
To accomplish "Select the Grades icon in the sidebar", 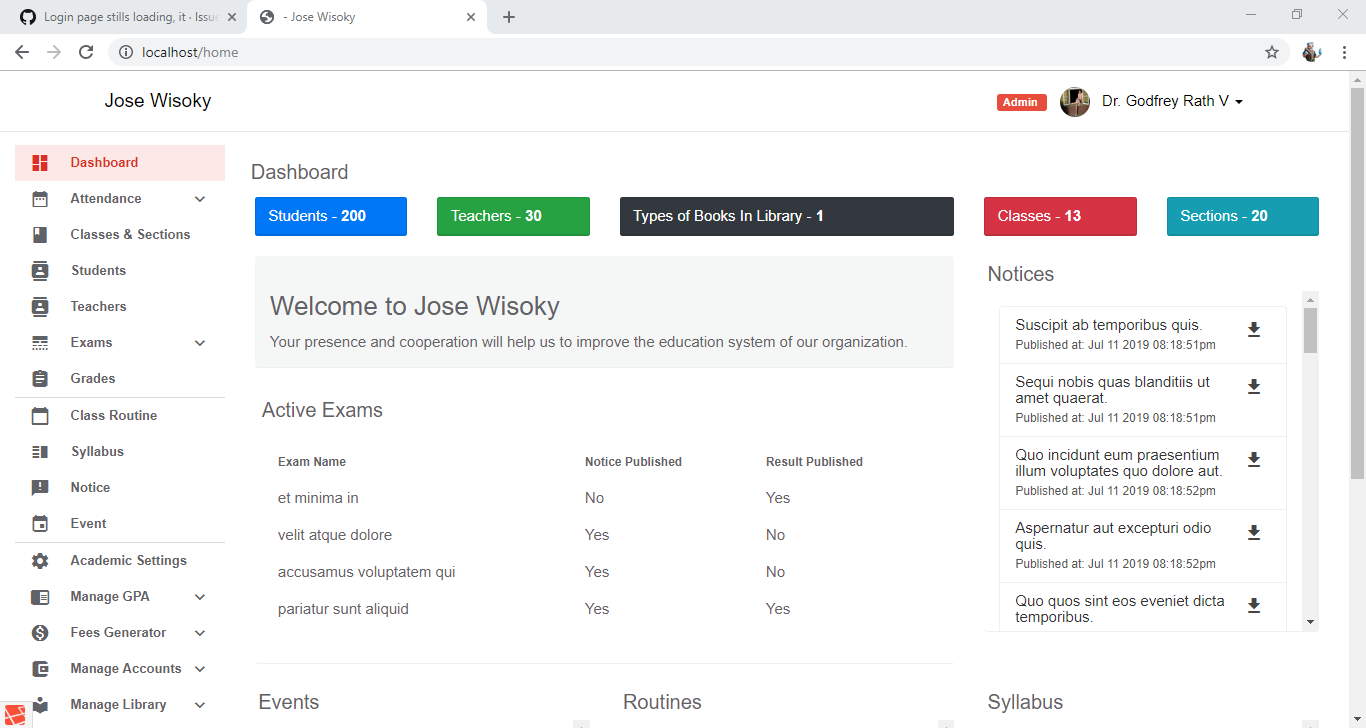I will click(x=40, y=378).
